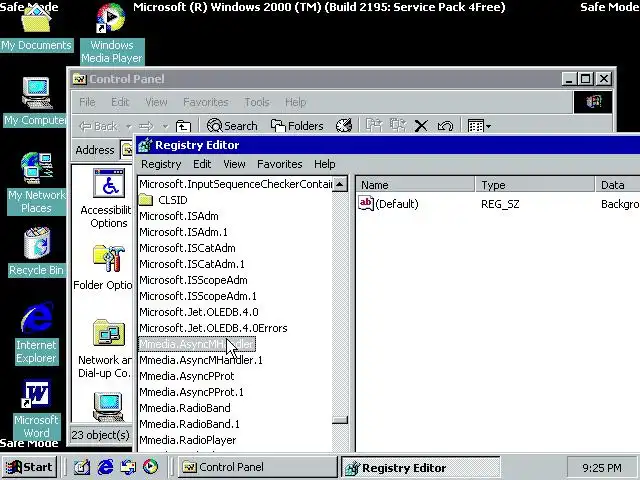Open the Favorites menu in Registry Editor
This screenshot has height=480, width=640.
point(280,164)
